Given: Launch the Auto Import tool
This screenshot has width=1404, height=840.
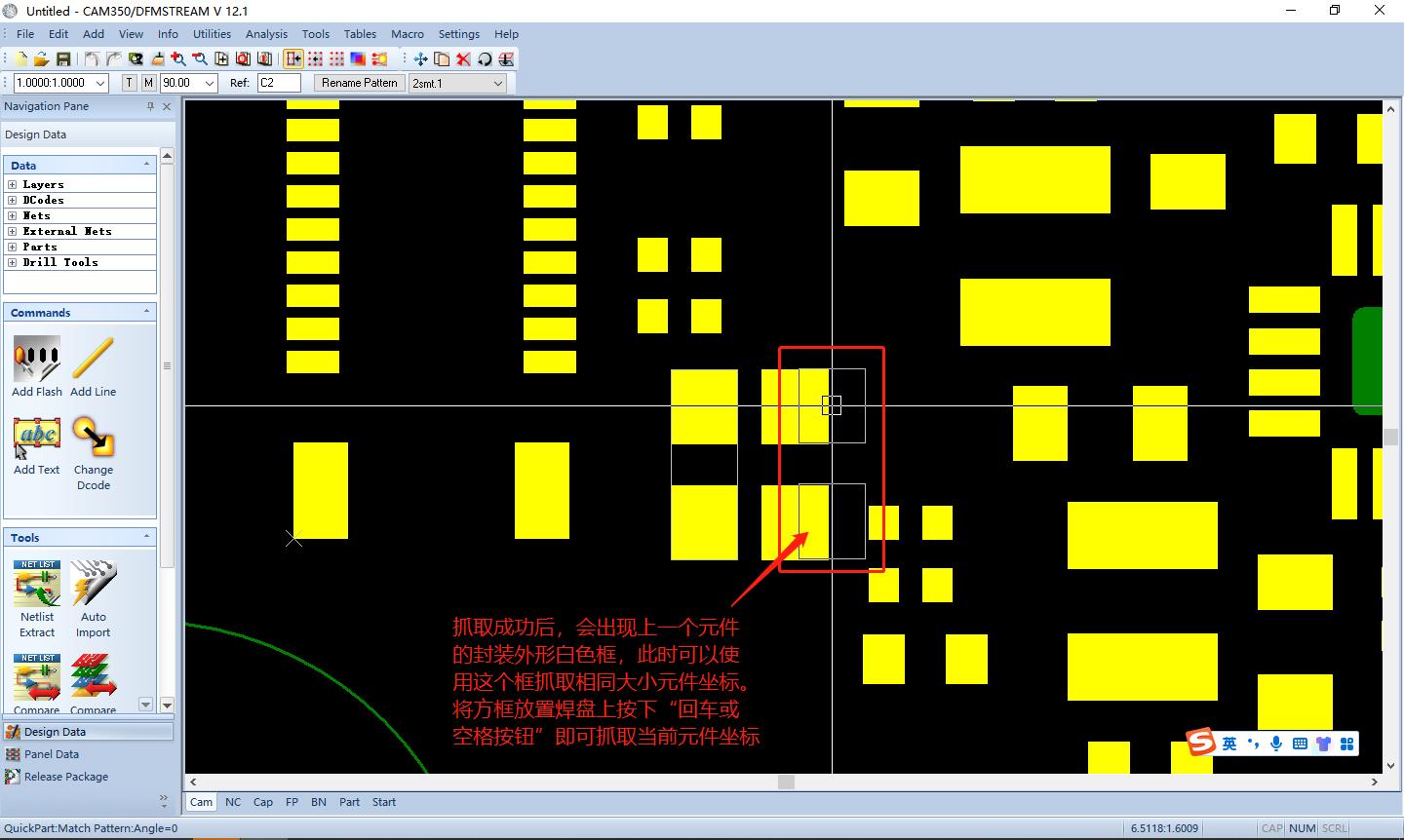Looking at the screenshot, I should tap(93, 585).
